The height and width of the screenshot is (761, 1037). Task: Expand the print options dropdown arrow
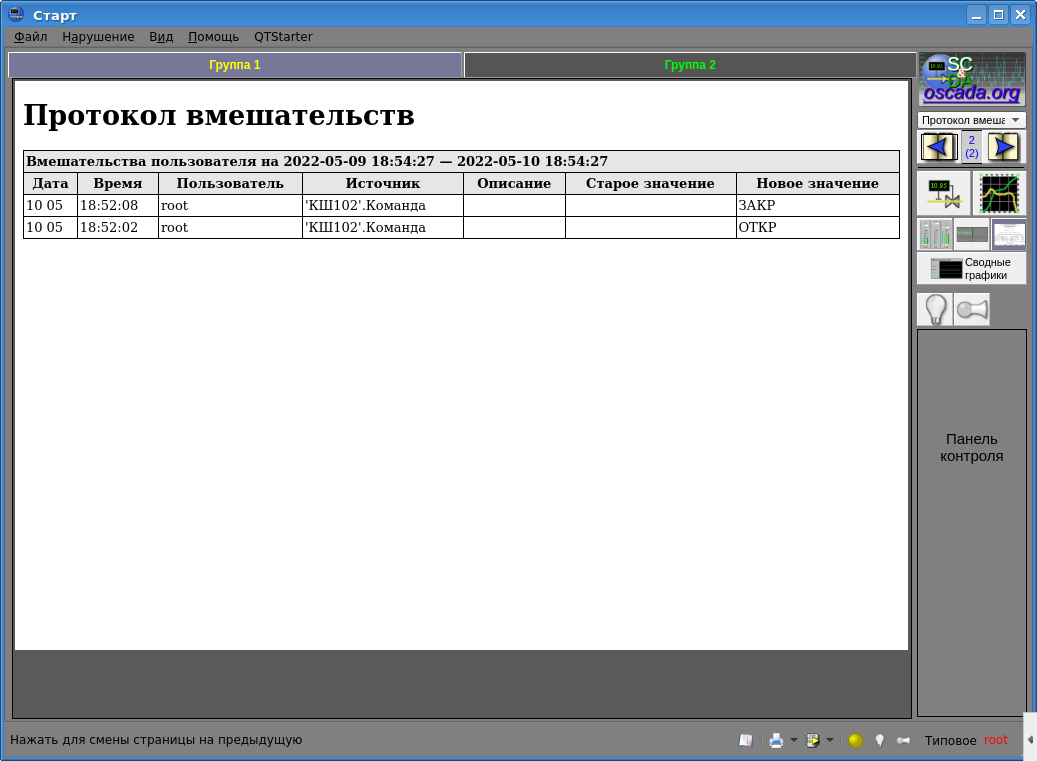[793, 741]
